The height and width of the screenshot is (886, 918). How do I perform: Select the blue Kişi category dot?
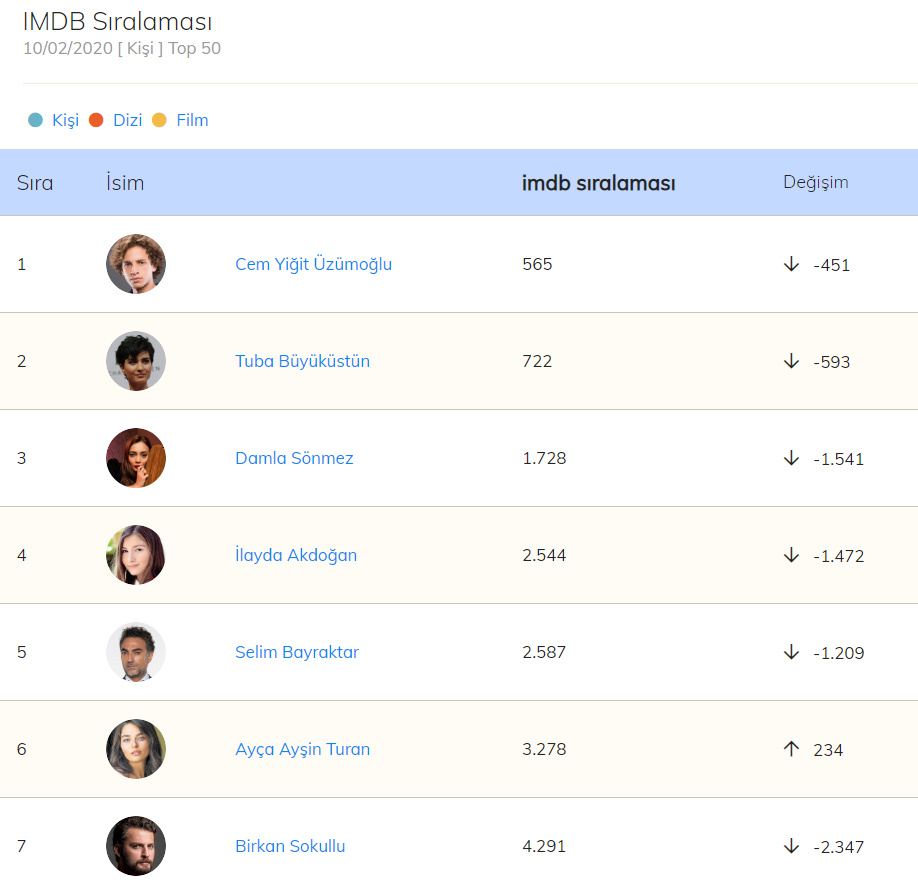pyautogui.click(x=36, y=120)
